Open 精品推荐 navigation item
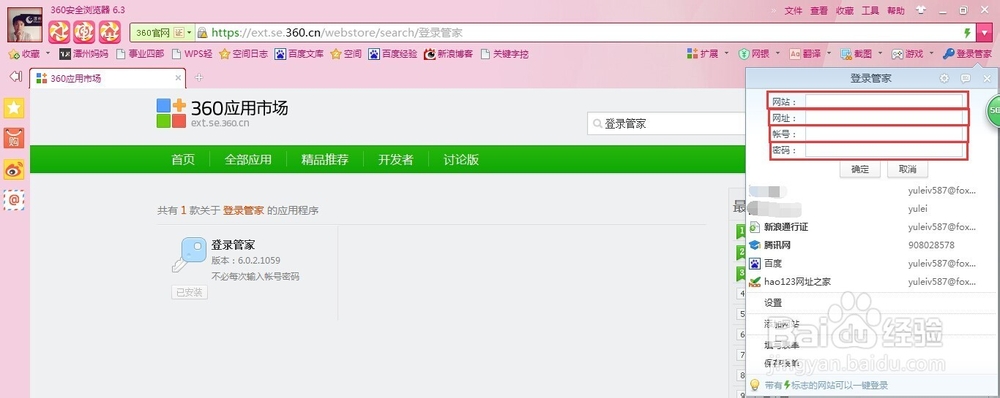Image resolution: width=1000 pixels, height=398 pixels. [x=325, y=159]
